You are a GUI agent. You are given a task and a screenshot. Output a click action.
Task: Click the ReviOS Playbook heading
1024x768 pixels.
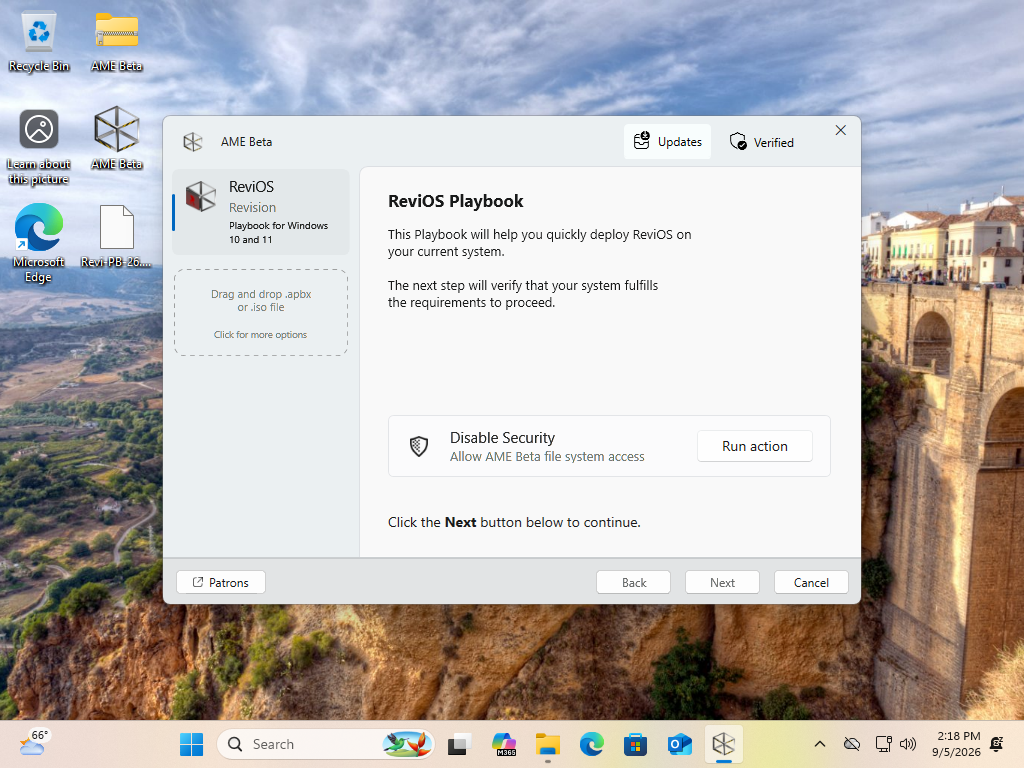point(455,201)
